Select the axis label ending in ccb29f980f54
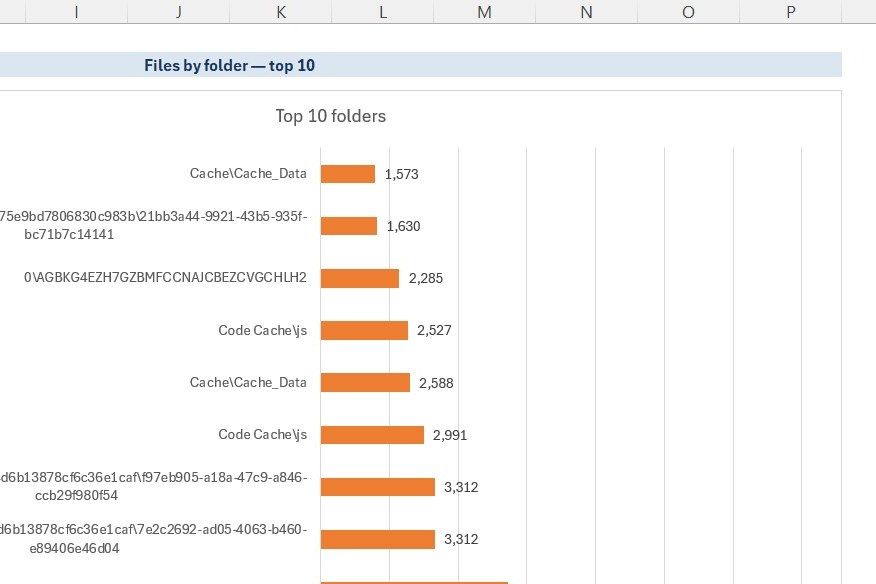 pyautogui.click(x=153, y=486)
